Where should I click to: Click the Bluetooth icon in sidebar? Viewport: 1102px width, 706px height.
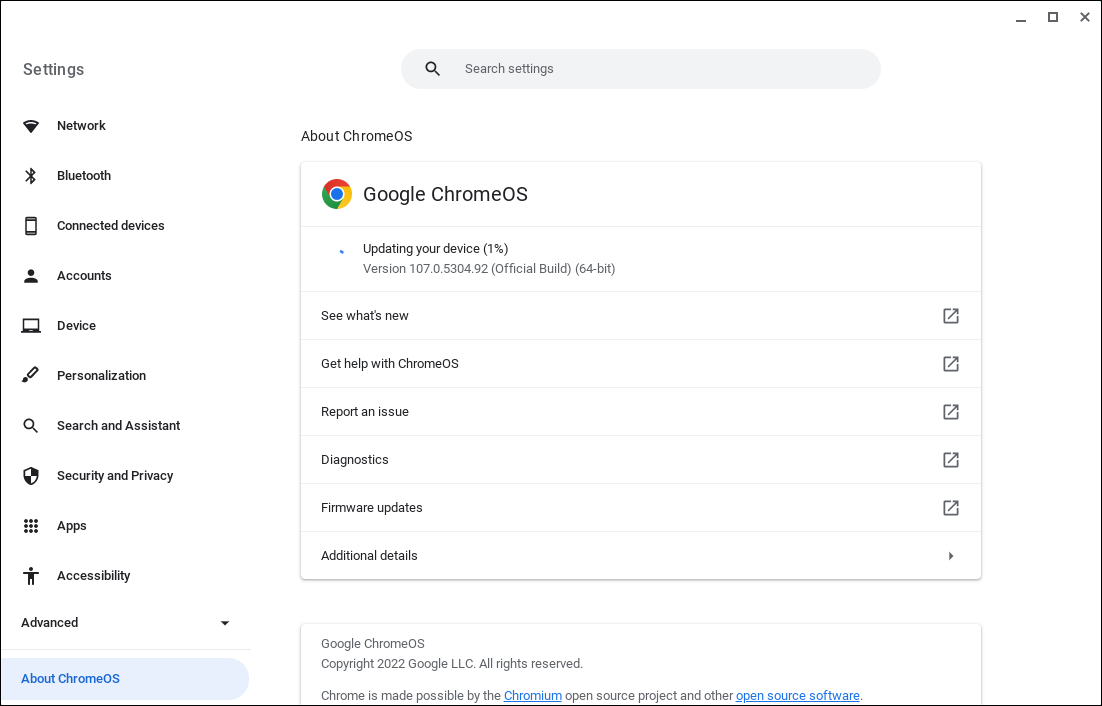tap(30, 176)
